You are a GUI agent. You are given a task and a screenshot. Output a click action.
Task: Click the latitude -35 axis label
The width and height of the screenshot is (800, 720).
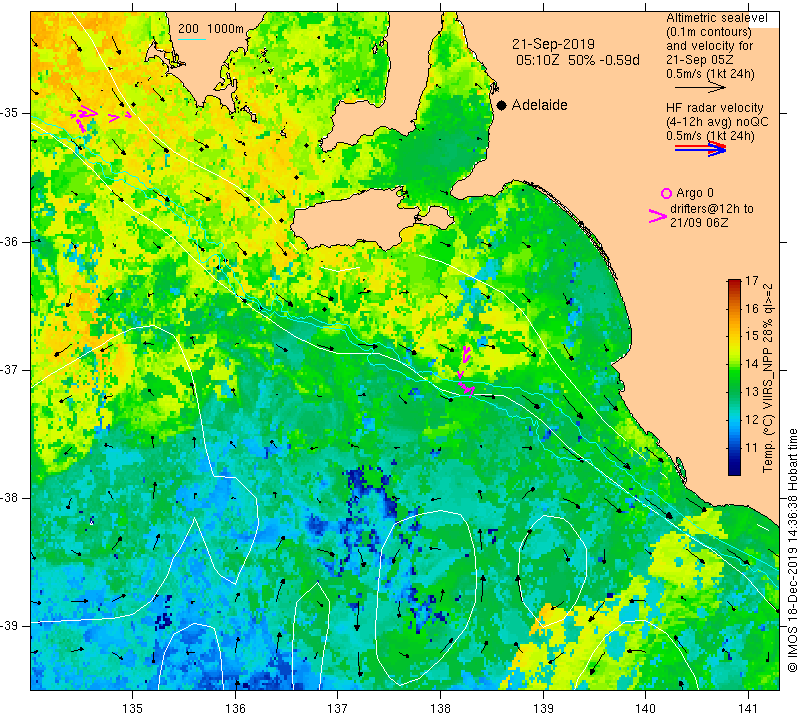[x=10, y=113]
